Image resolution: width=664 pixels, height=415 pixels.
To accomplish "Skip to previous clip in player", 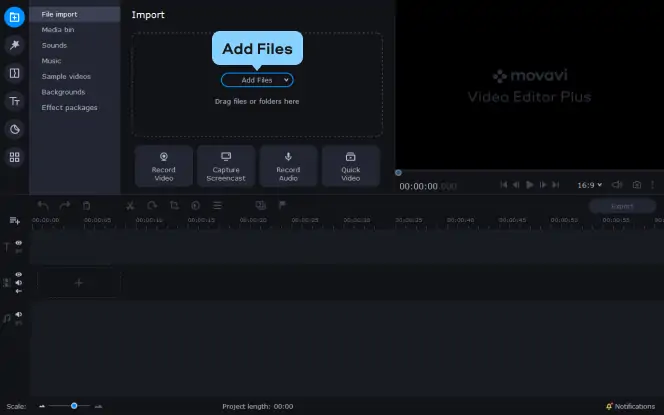I will [504, 185].
